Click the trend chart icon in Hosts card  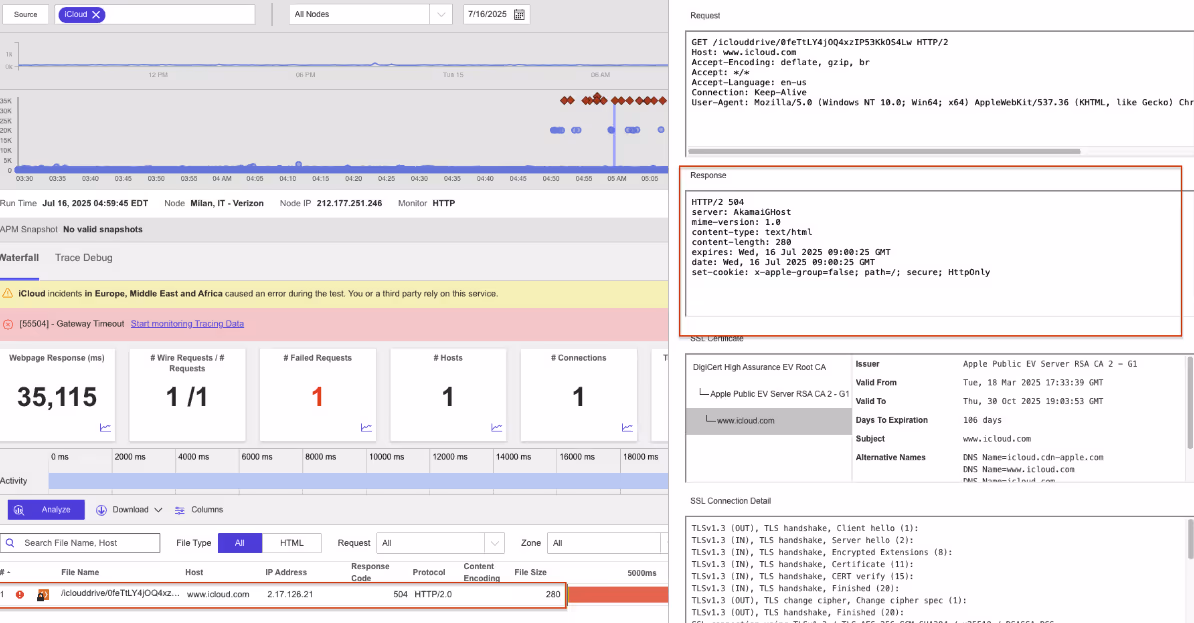tap(496, 428)
